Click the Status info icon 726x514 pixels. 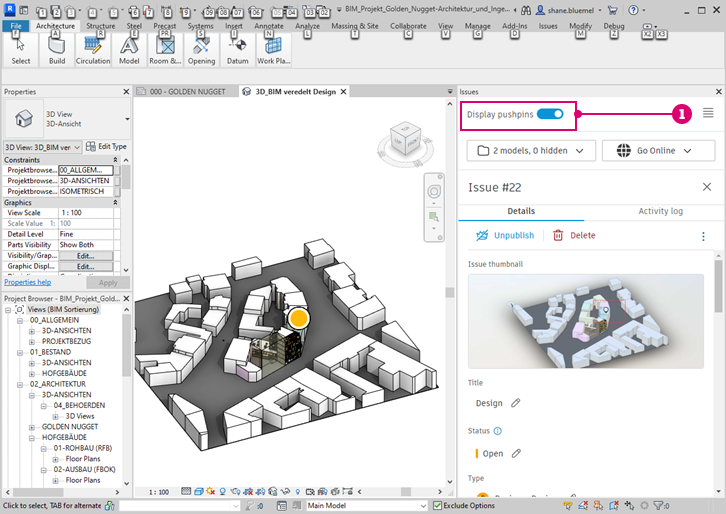[498, 431]
